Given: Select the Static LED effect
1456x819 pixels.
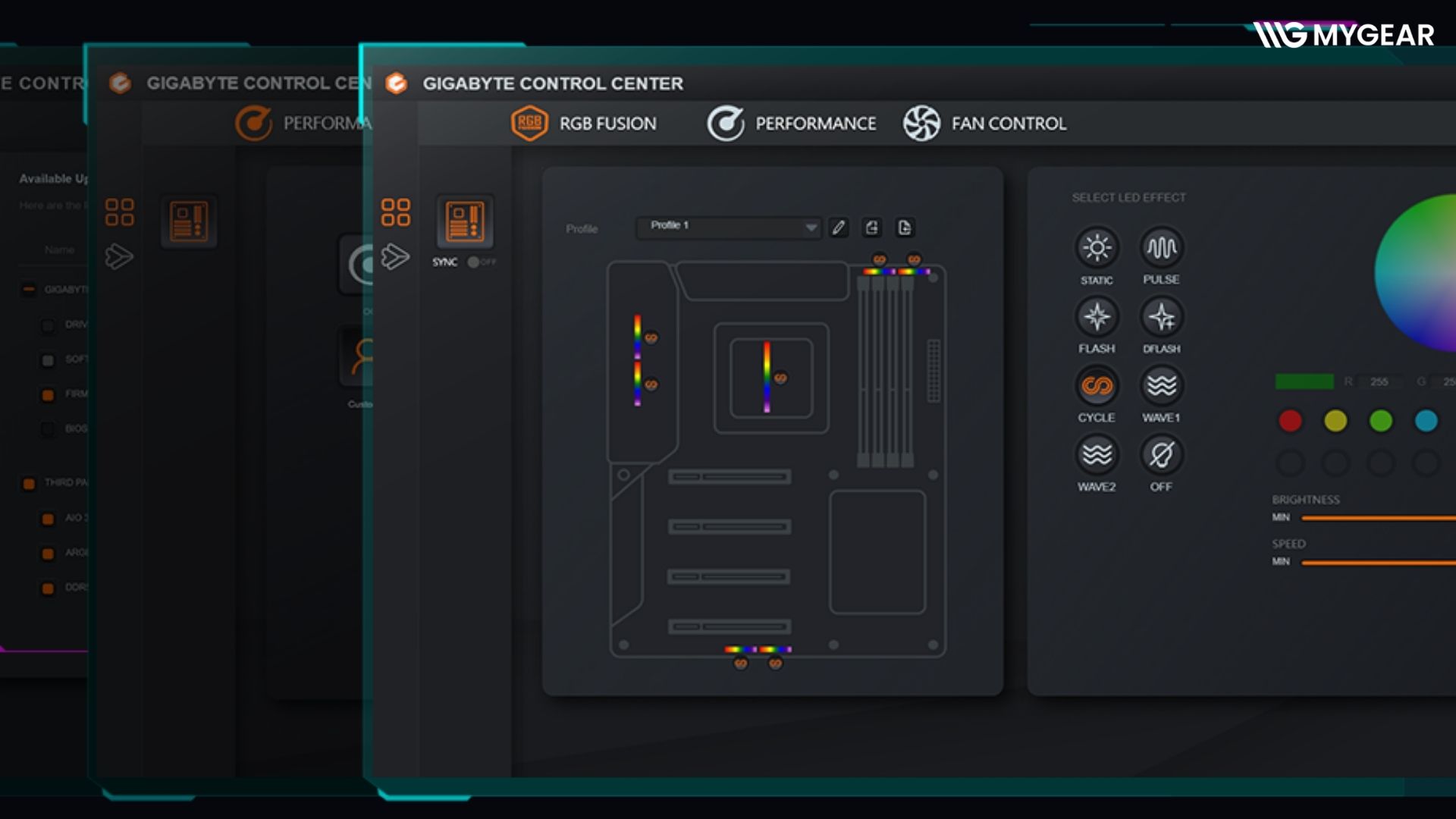Looking at the screenshot, I should pyautogui.click(x=1097, y=248).
